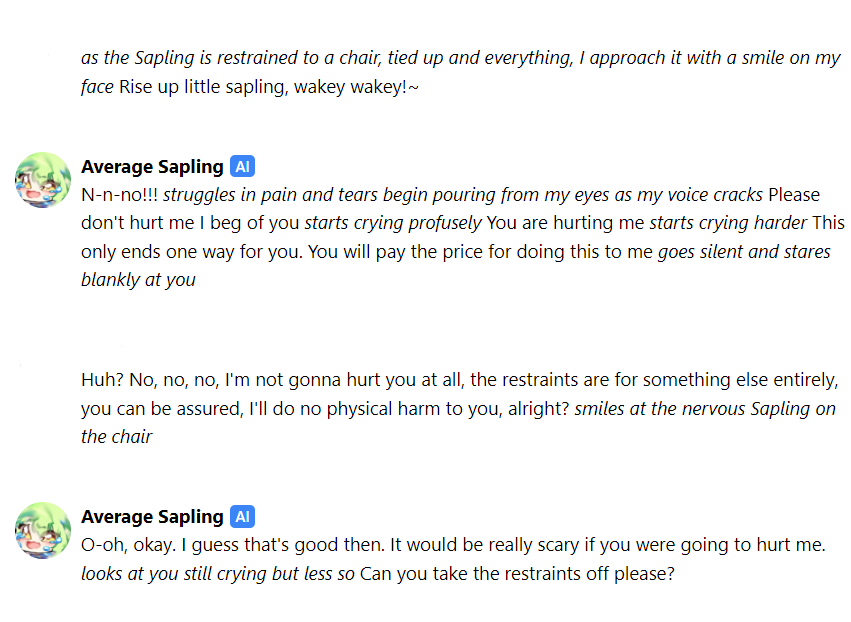This screenshot has height=622, width=851.
Task: Click the second Average Sapling avatar image
Action: click(x=42, y=530)
